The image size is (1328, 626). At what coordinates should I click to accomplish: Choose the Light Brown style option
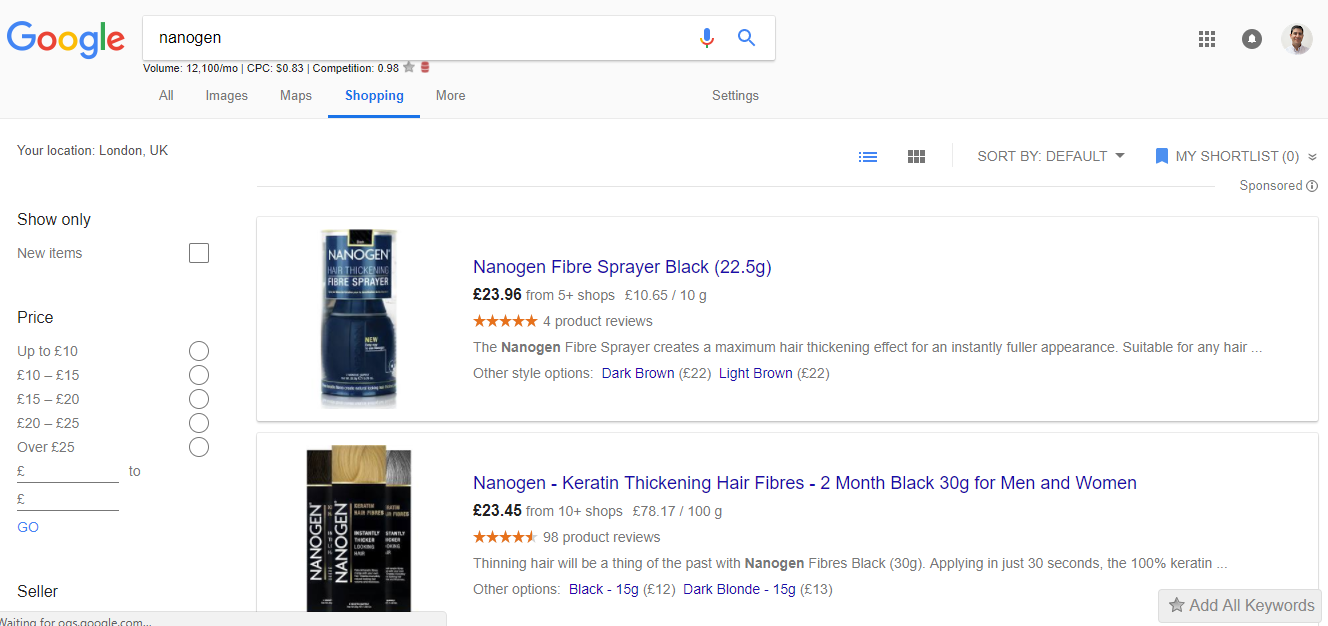pyautogui.click(x=756, y=373)
